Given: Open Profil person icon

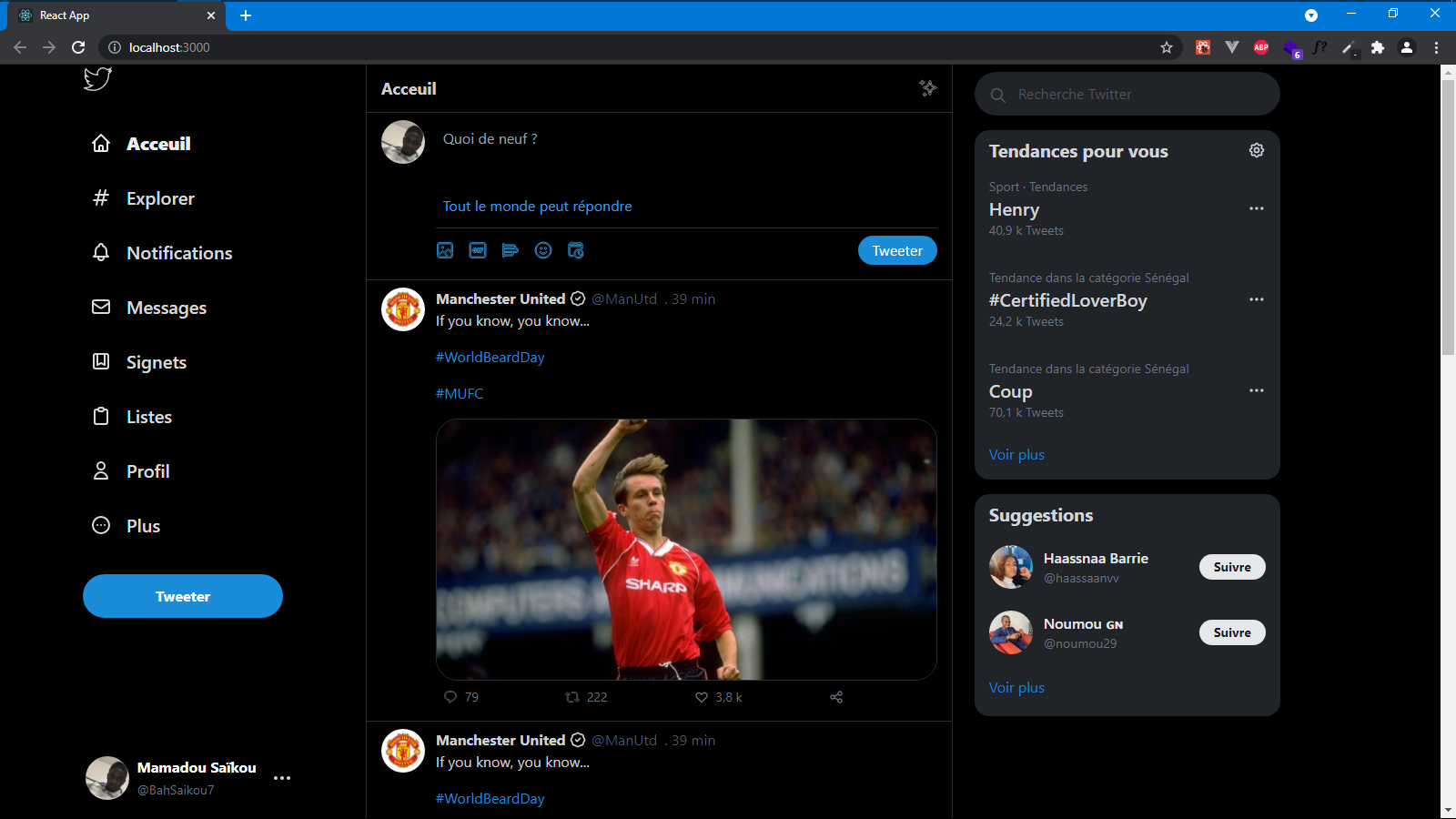Looking at the screenshot, I should [101, 470].
